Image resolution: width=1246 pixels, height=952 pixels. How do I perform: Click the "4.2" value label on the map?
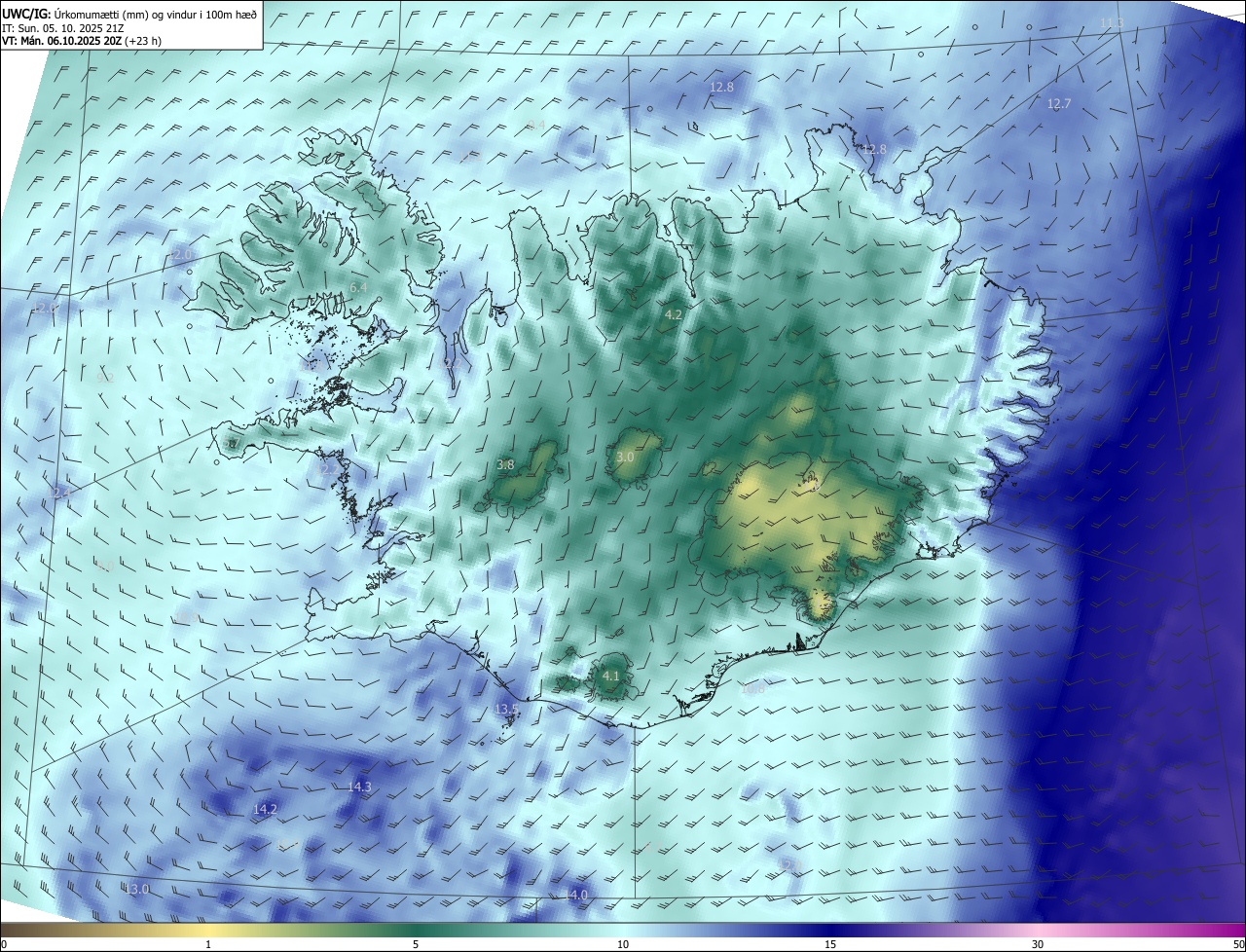click(x=674, y=314)
